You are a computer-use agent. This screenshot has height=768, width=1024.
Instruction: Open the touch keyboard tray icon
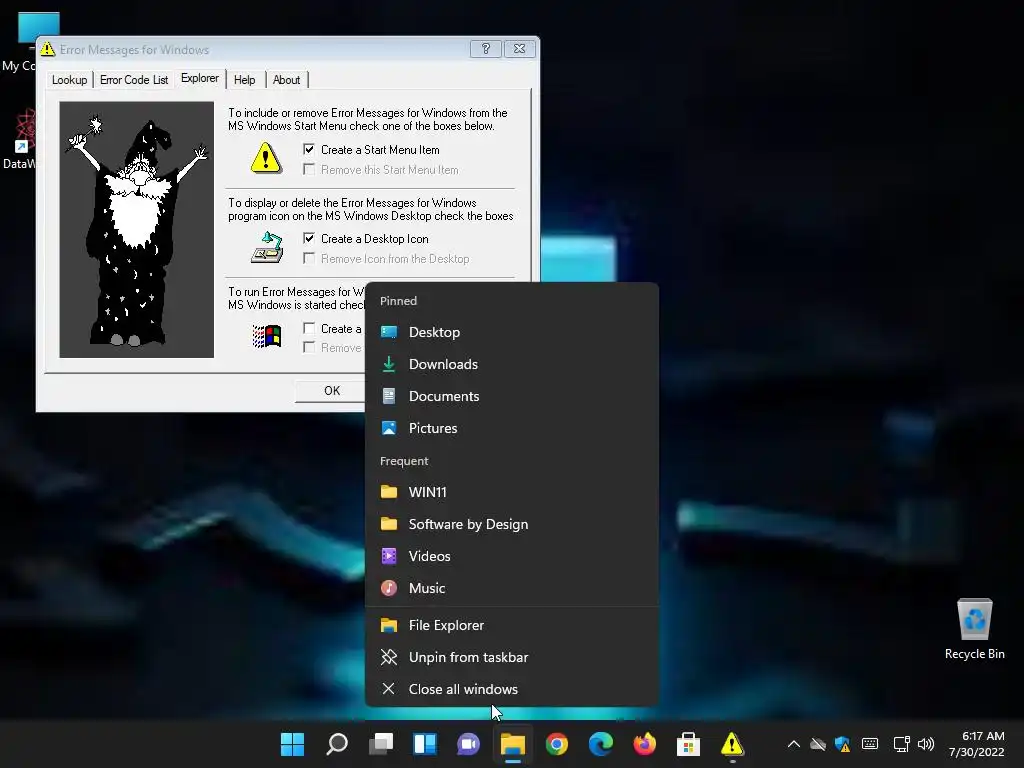[870, 744]
